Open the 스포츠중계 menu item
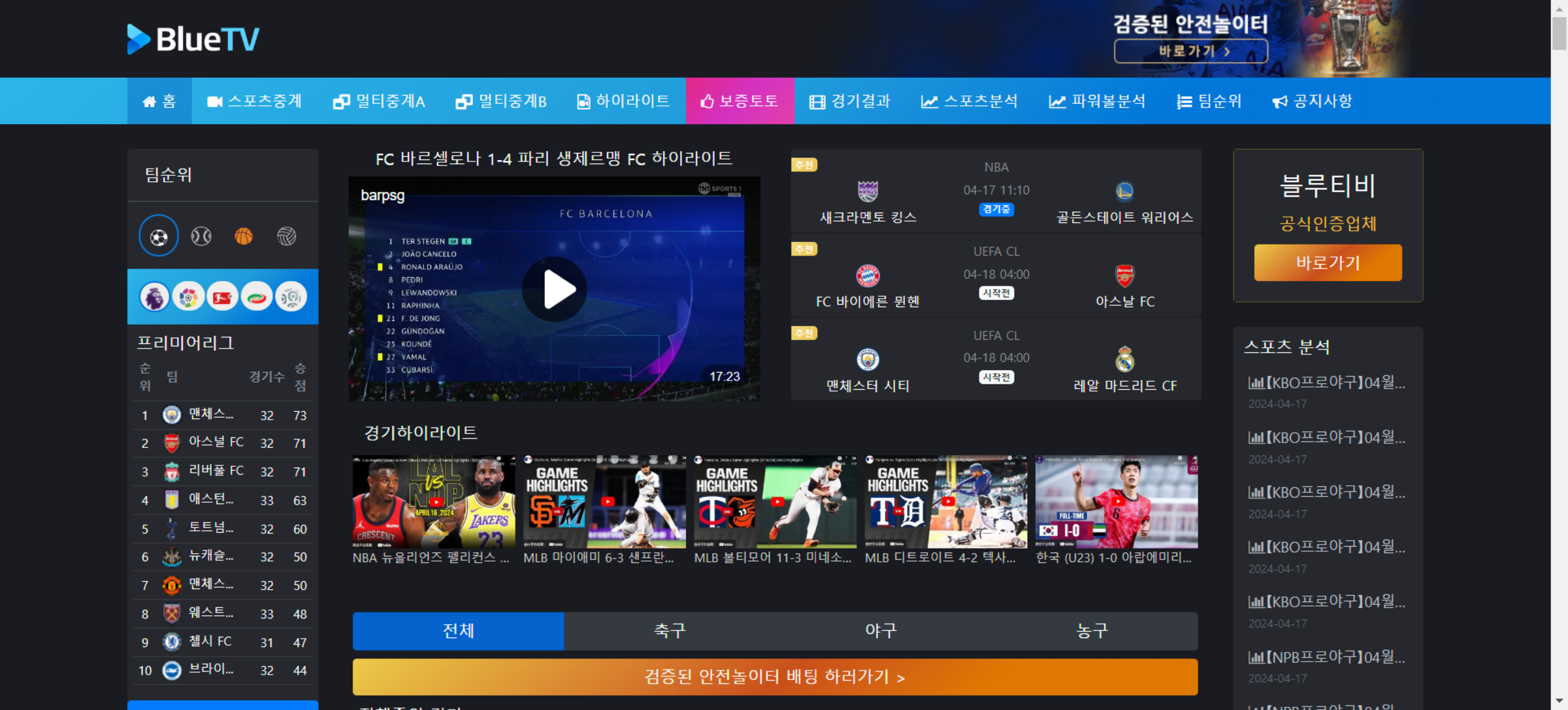Image resolution: width=1568 pixels, height=710 pixels. point(255,101)
